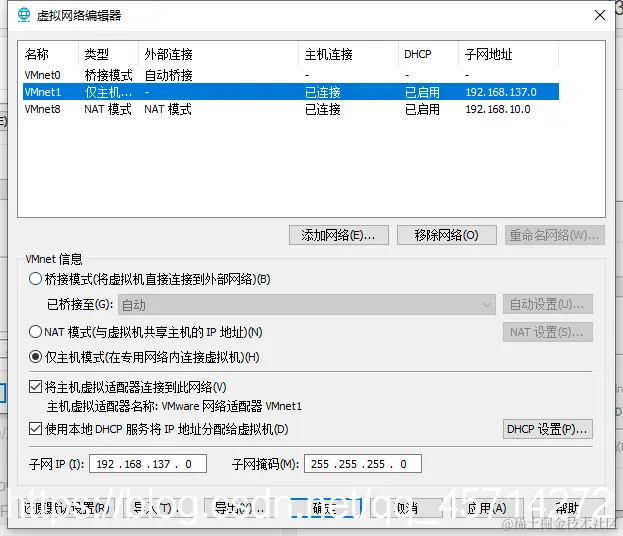Click 重命名网络(W)... button

[x=555, y=235]
